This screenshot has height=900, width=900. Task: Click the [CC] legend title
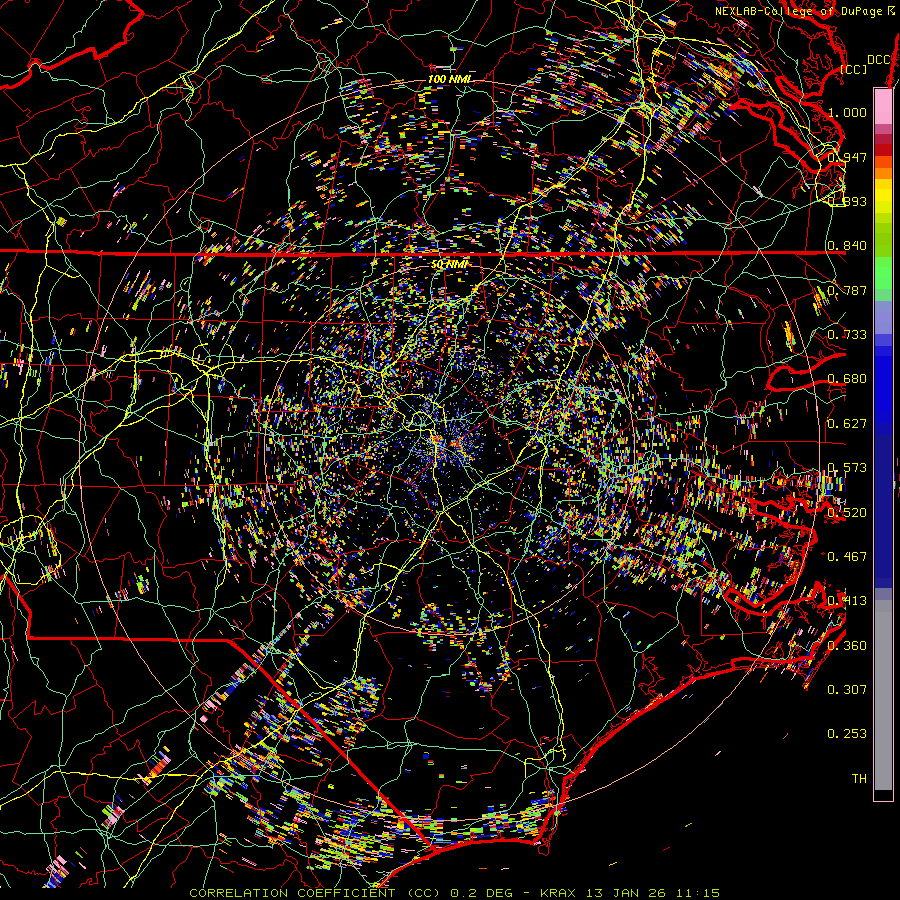point(853,69)
